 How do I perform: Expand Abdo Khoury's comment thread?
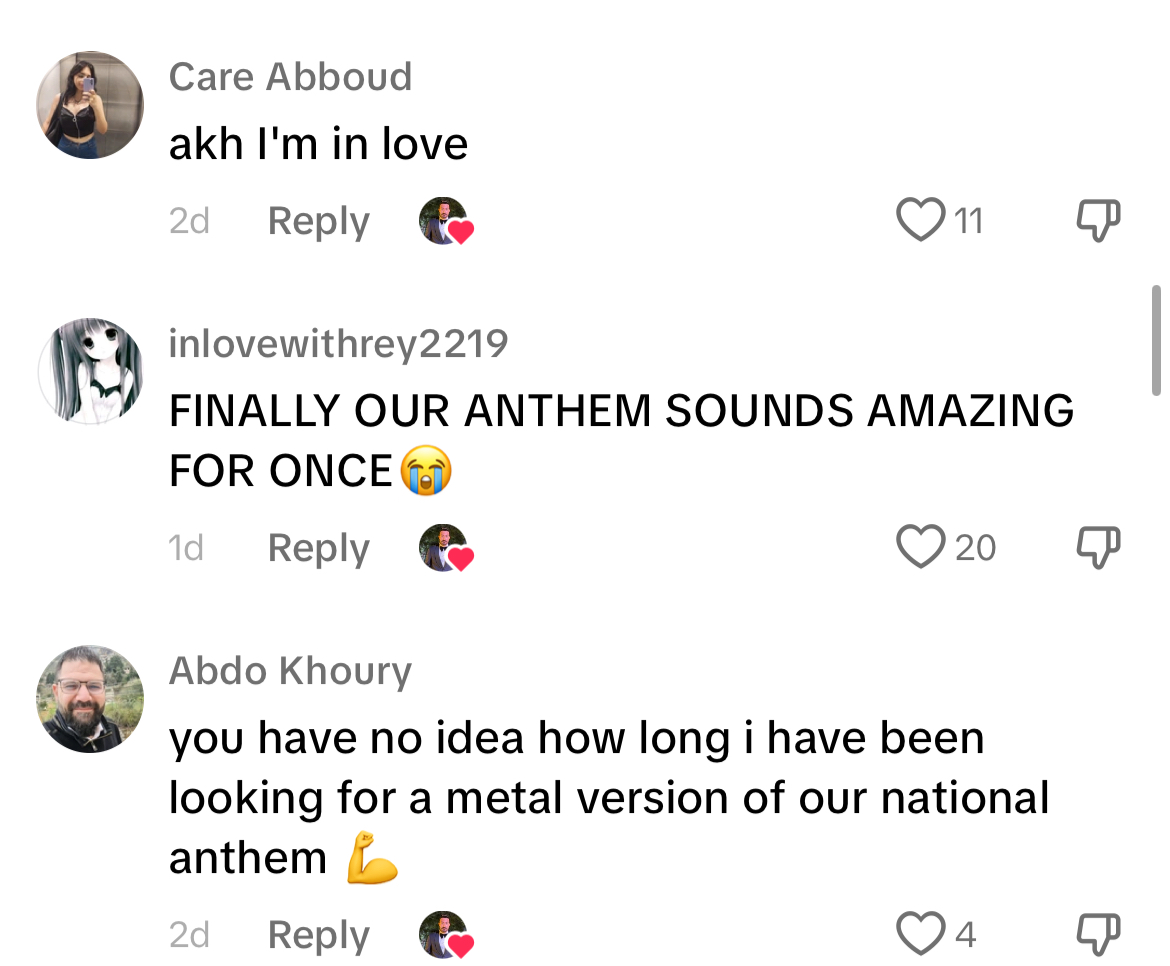318,933
